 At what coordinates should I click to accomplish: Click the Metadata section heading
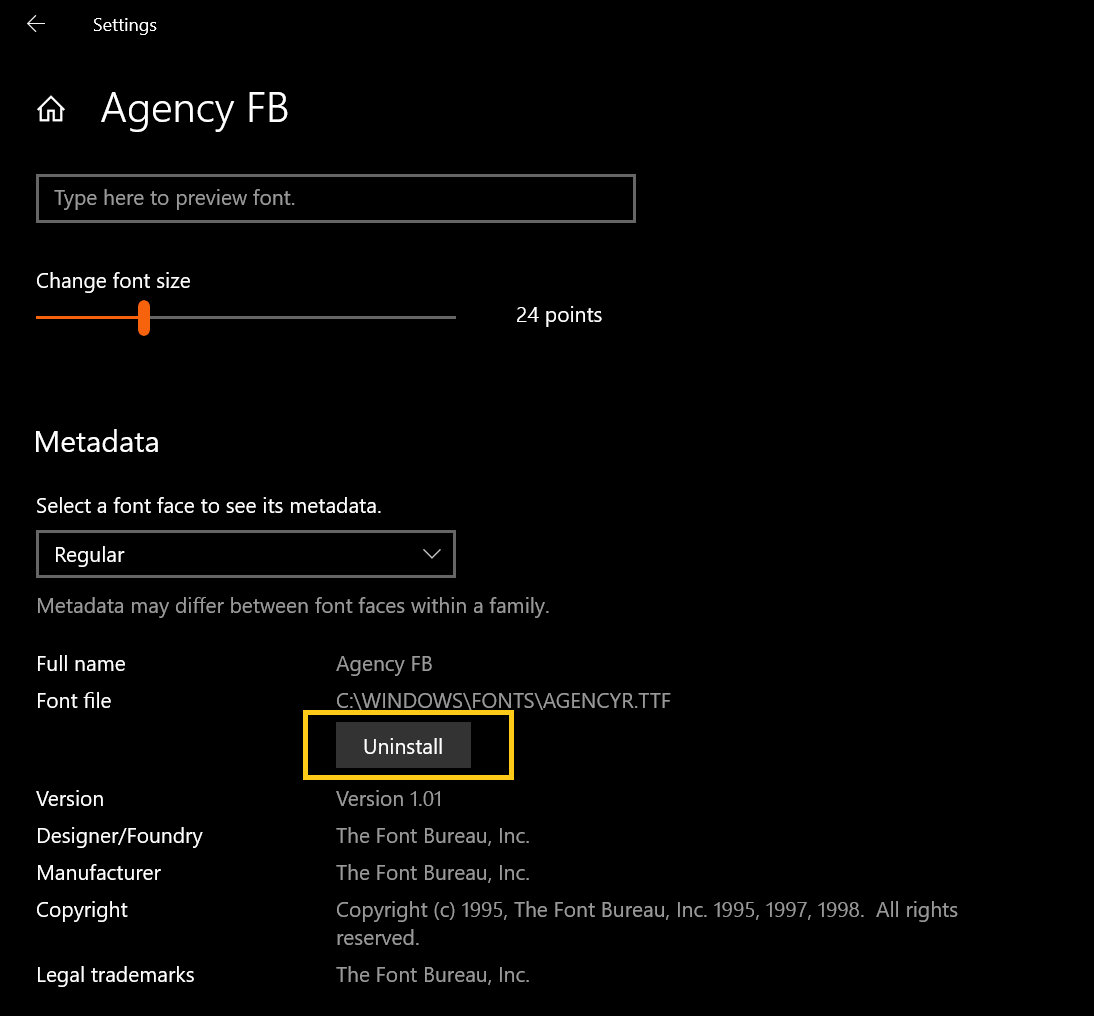(96, 441)
